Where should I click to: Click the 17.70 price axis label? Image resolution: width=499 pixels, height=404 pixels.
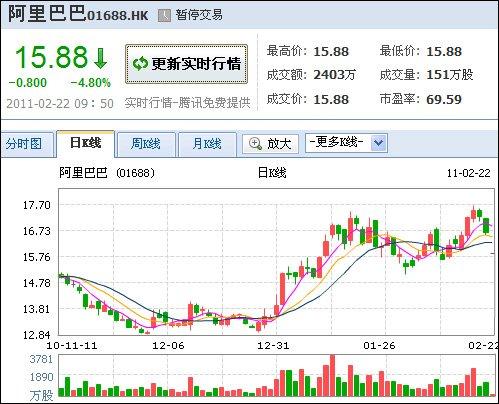[37, 205]
